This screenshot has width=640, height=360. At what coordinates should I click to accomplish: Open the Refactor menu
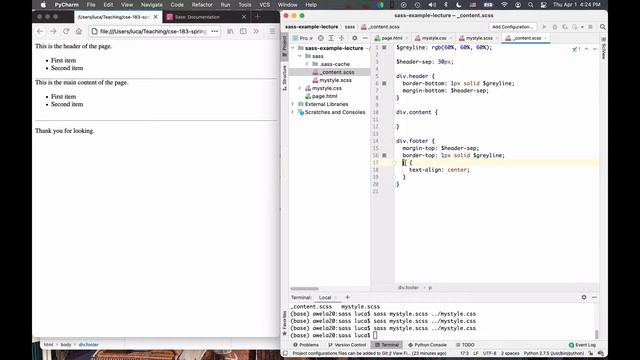[x=202, y=5]
